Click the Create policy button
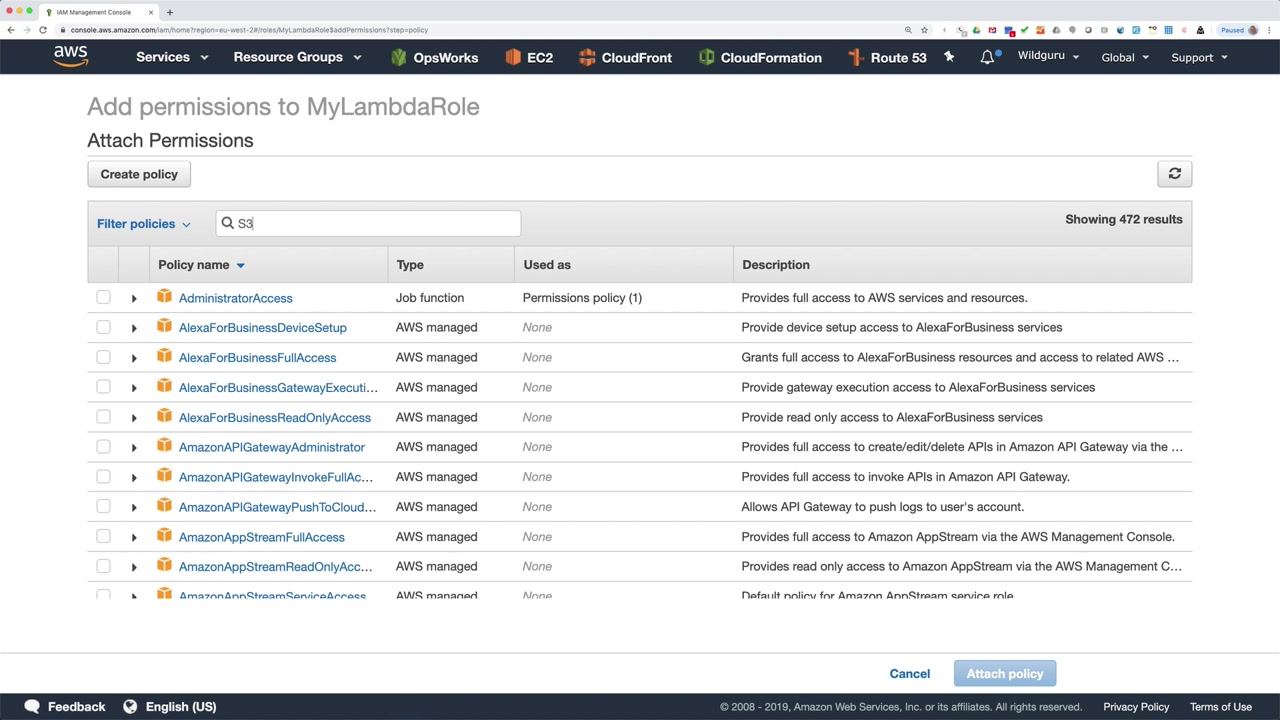1280x720 pixels. (139, 174)
